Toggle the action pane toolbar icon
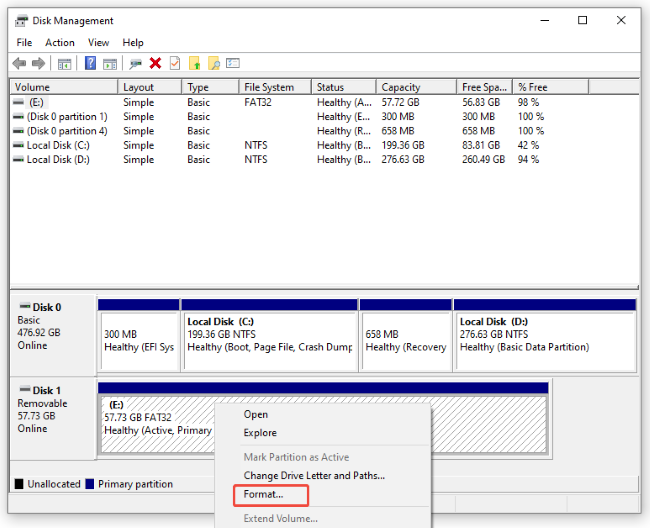The image size is (650, 528). point(110,64)
